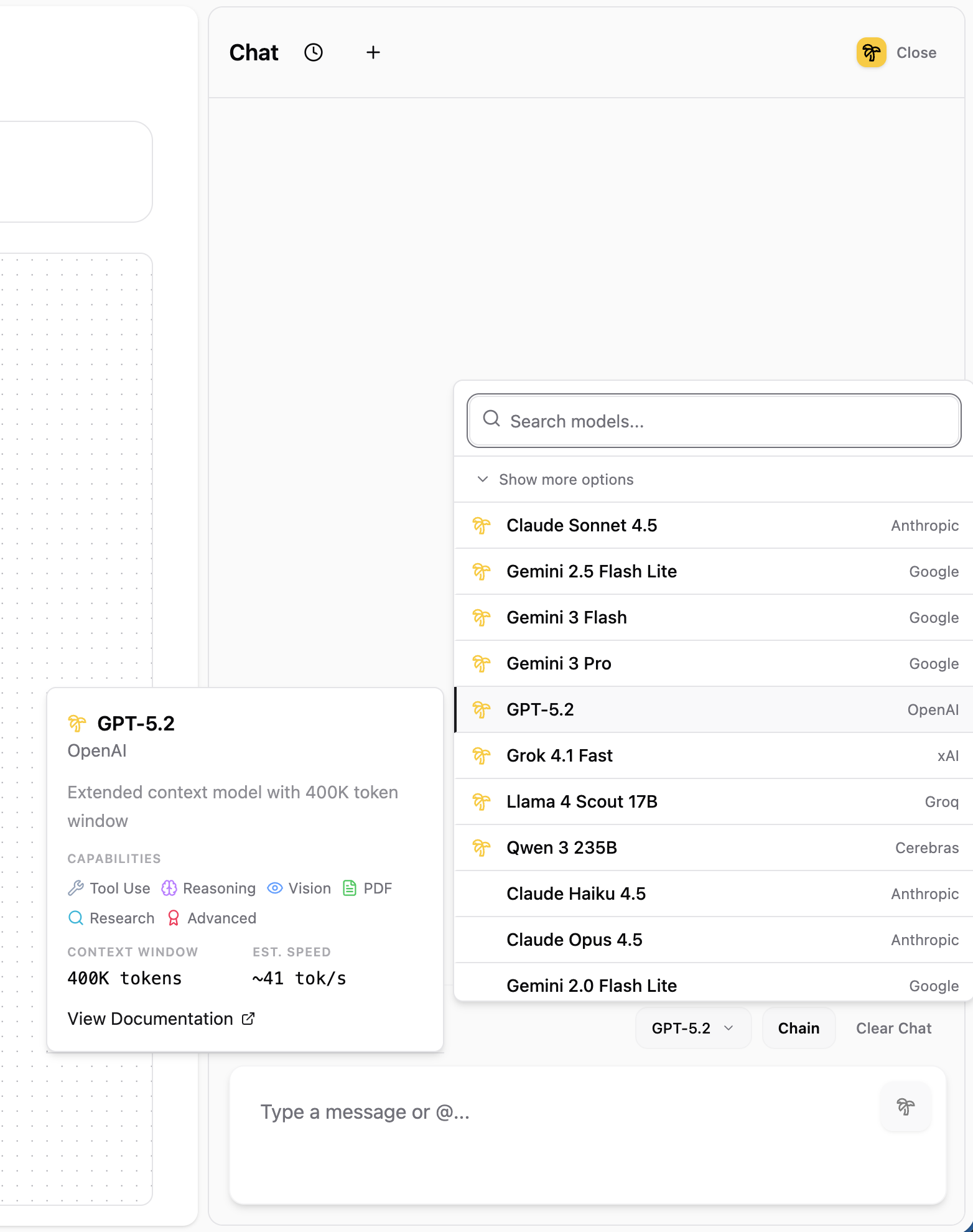The height and width of the screenshot is (1232, 973).
Task: Click Groq provider label
Action: (941, 802)
